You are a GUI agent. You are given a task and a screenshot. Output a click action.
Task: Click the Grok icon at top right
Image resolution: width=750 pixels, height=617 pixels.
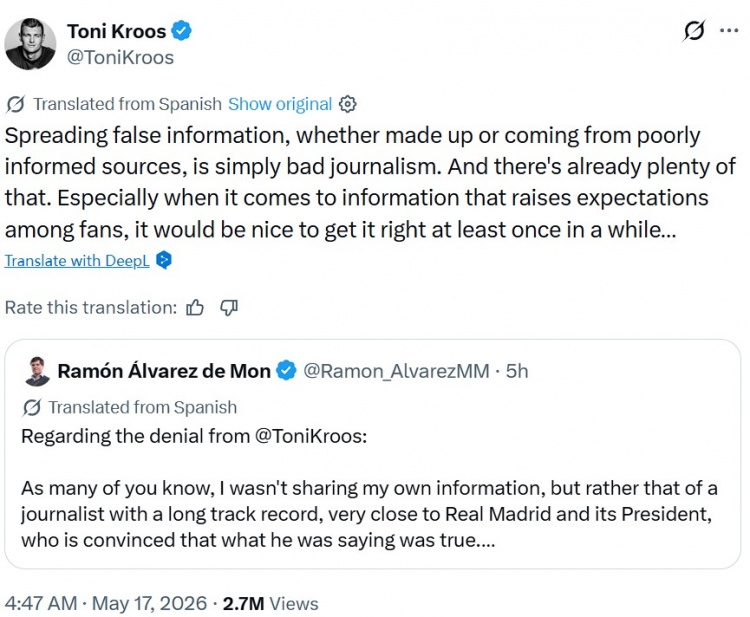pyautogui.click(x=694, y=31)
